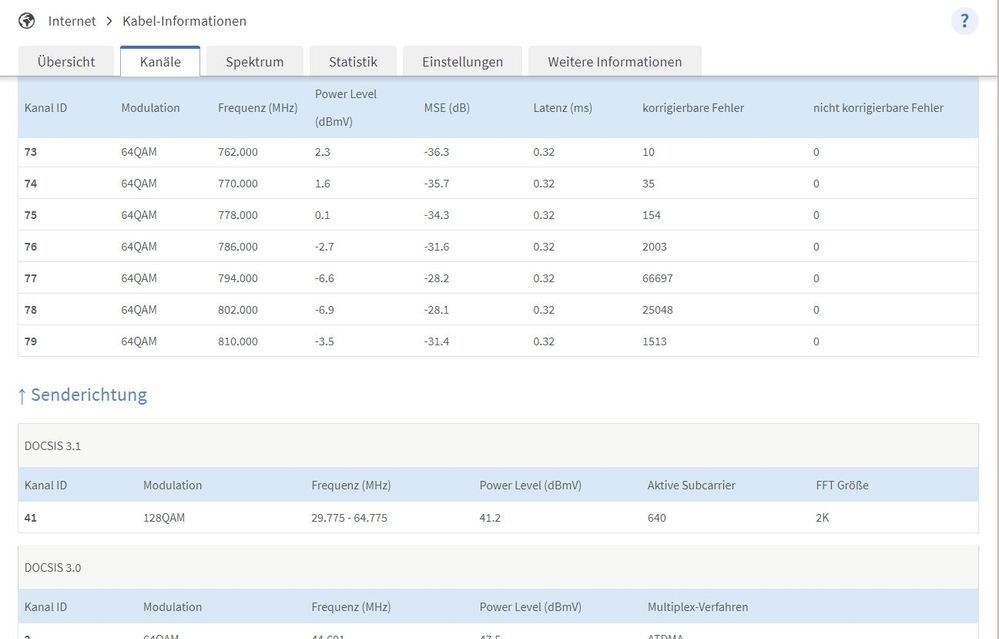Select the Kanäle tab

pyautogui.click(x=160, y=61)
